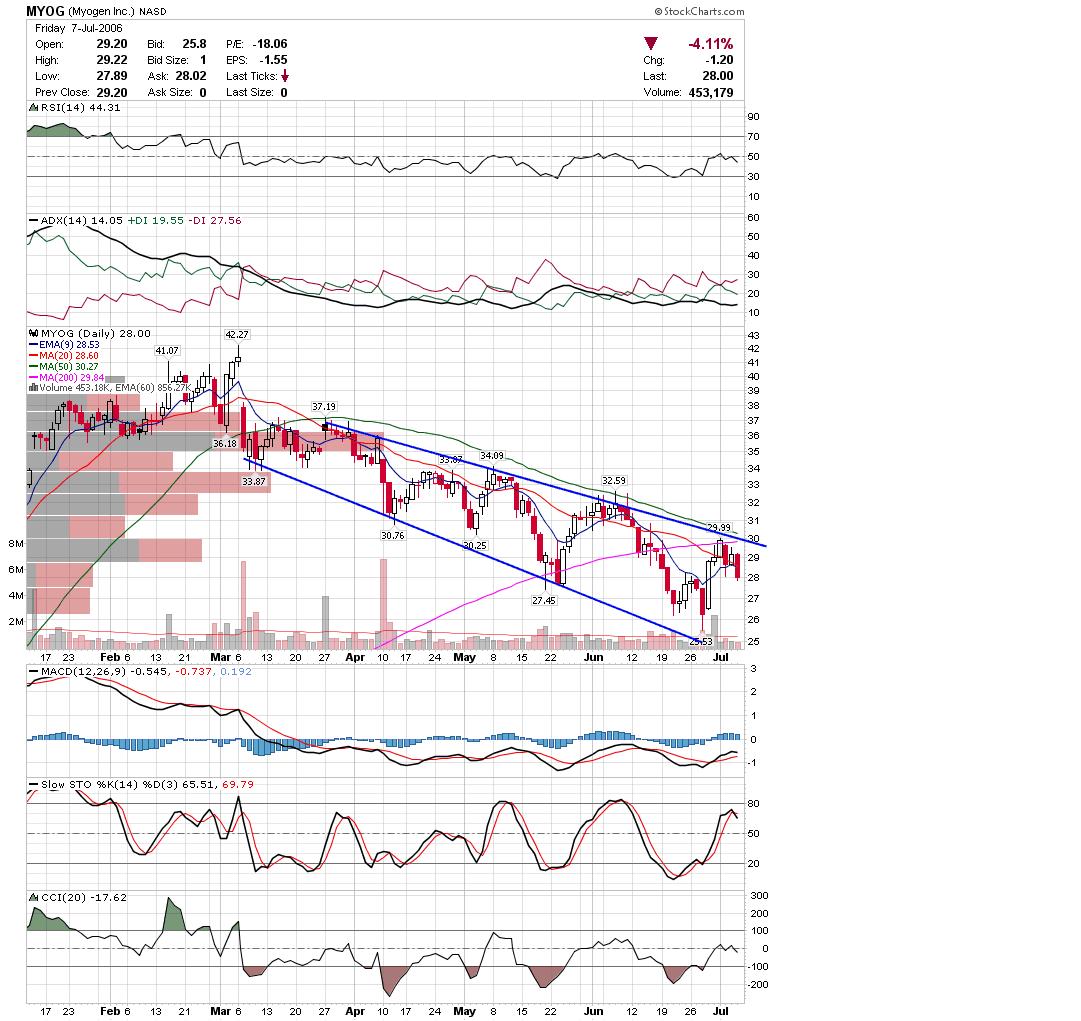Click the red MA(20) legend line
Screen dimensions: 1081x1021
coord(34,356)
